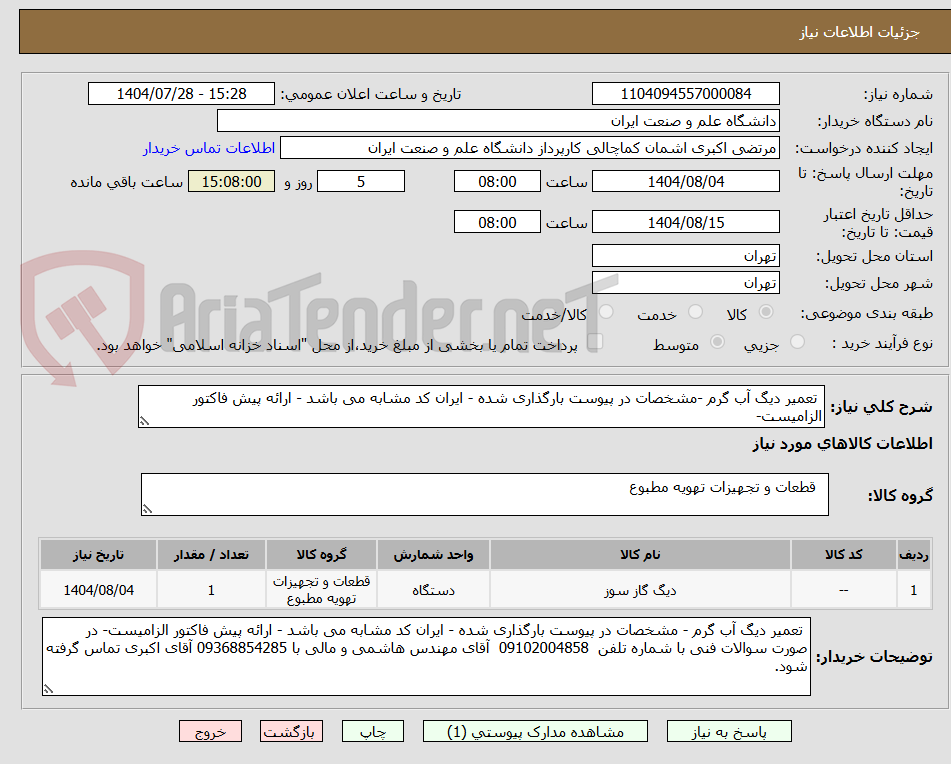This screenshot has height=764, width=951.
Task: Select the کالا/خدمت classification option
Action: [608, 311]
